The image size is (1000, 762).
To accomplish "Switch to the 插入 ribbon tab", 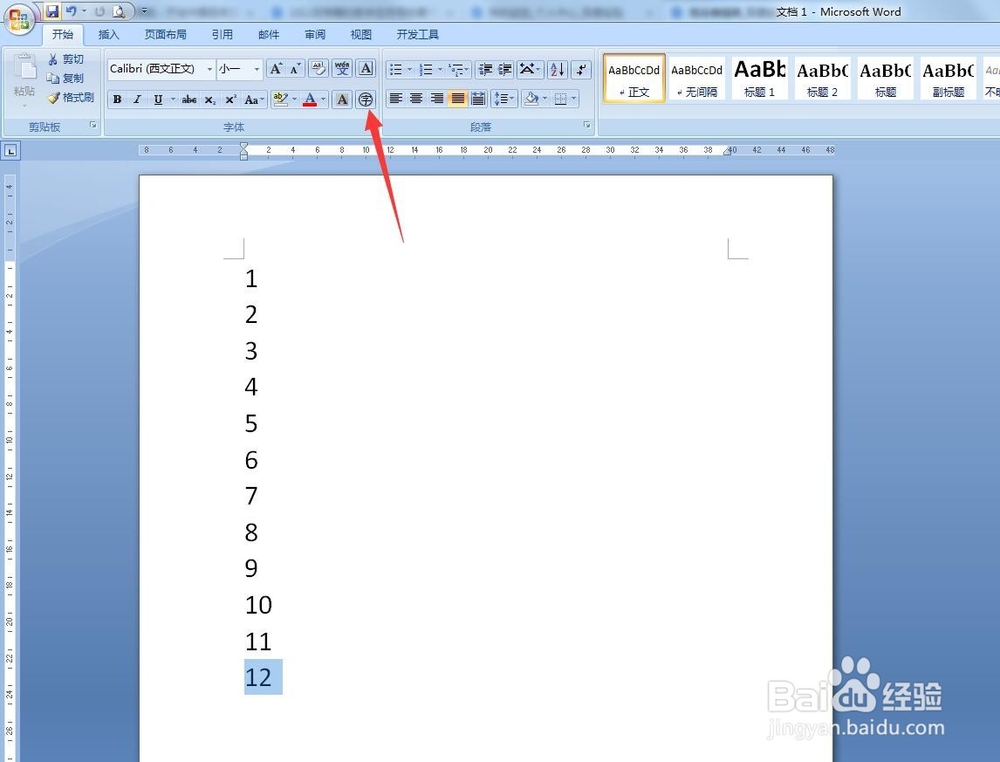I will coord(108,33).
